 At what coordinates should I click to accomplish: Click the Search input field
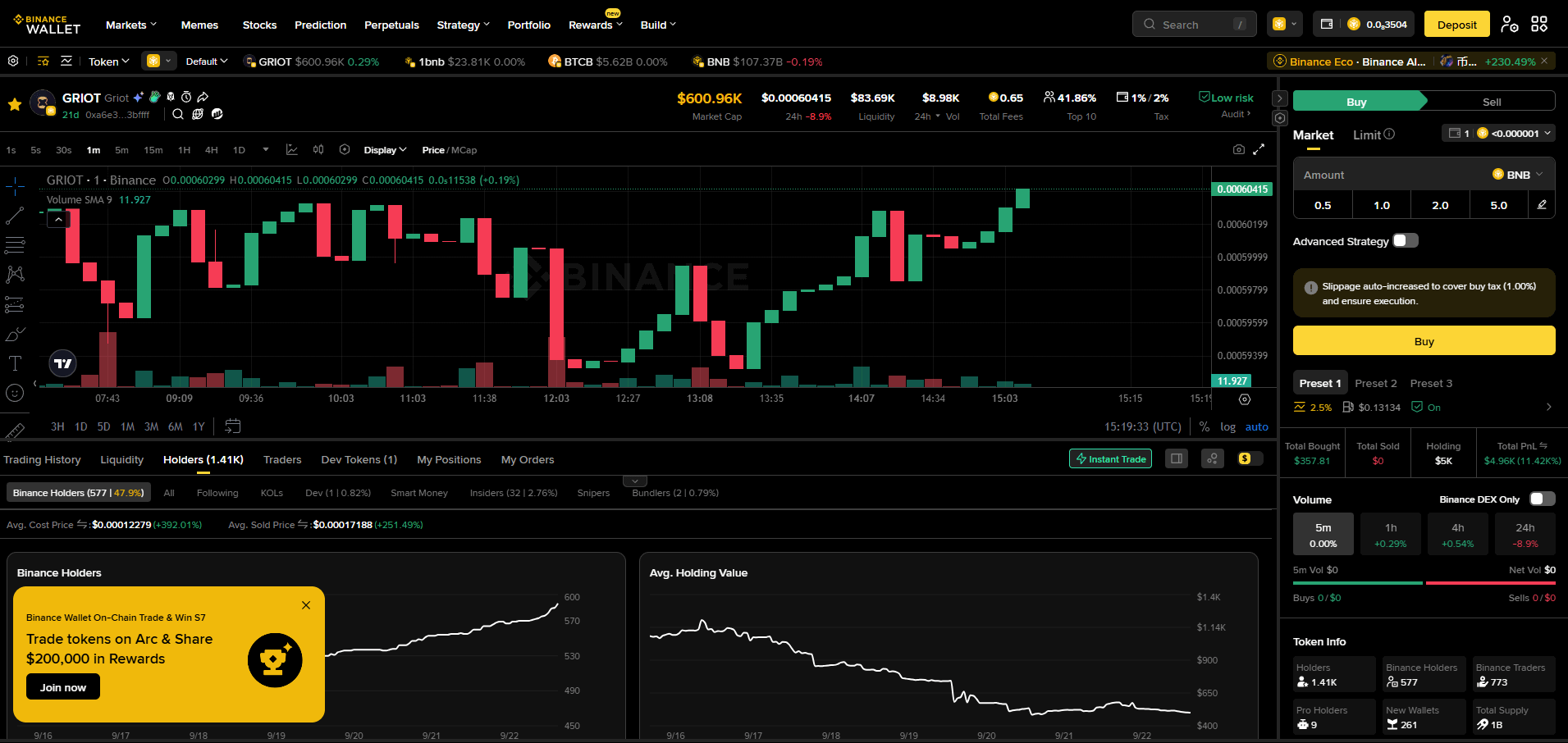click(1194, 25)
